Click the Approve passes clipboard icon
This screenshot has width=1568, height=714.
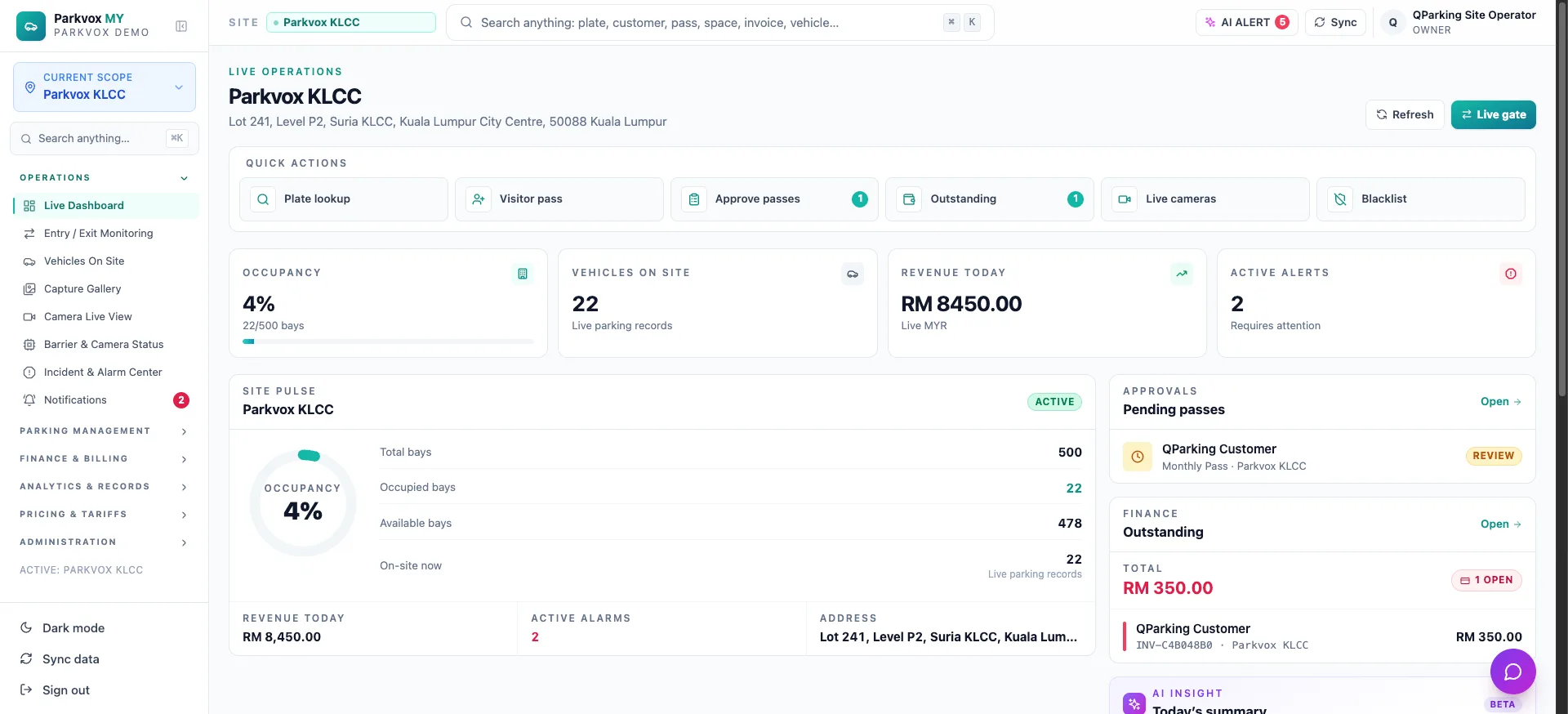pos(694,199)
